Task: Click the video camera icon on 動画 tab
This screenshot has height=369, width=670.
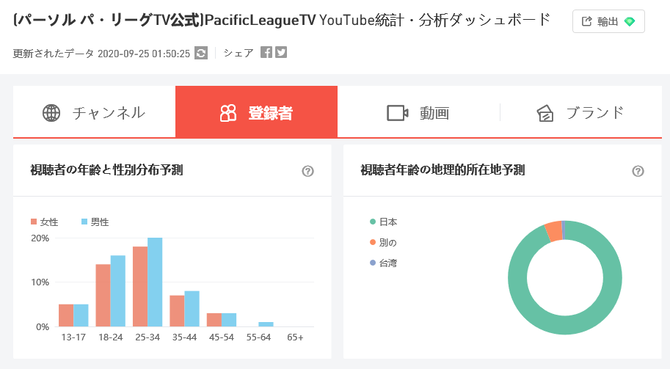Action: click(x=397, y=113)
